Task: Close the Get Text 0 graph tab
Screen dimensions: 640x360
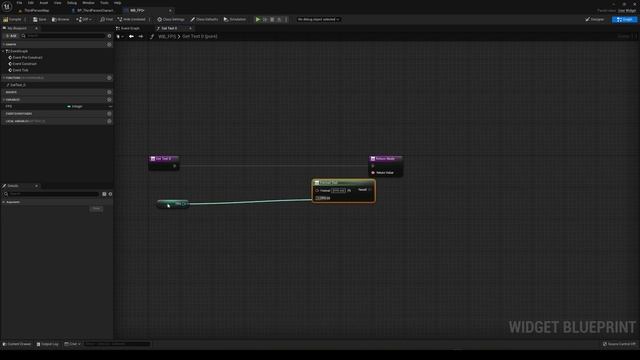Action: pos(190,28)
